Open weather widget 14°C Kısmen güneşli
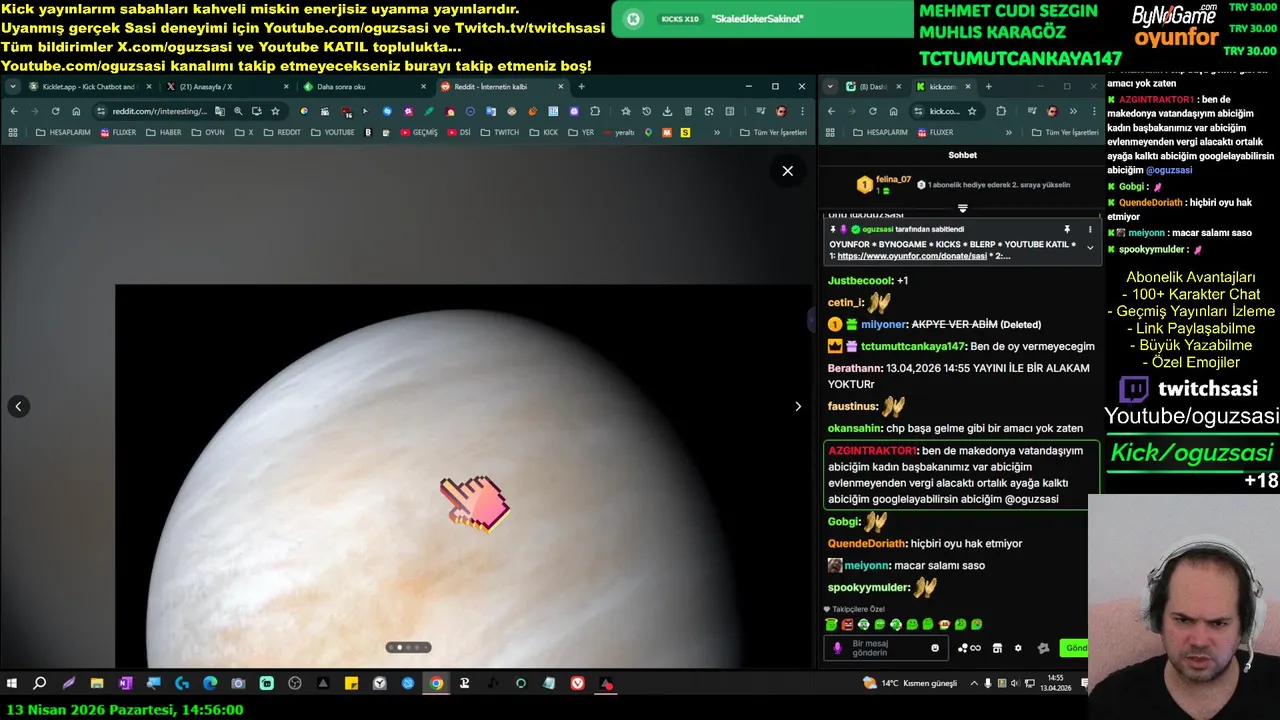 pyautogui.click(x=910, y=684)
